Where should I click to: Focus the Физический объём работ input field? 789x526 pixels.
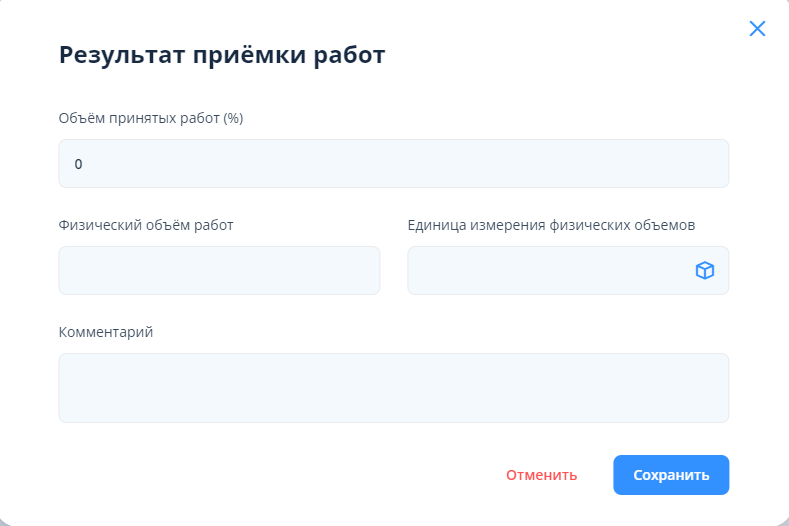219,270
